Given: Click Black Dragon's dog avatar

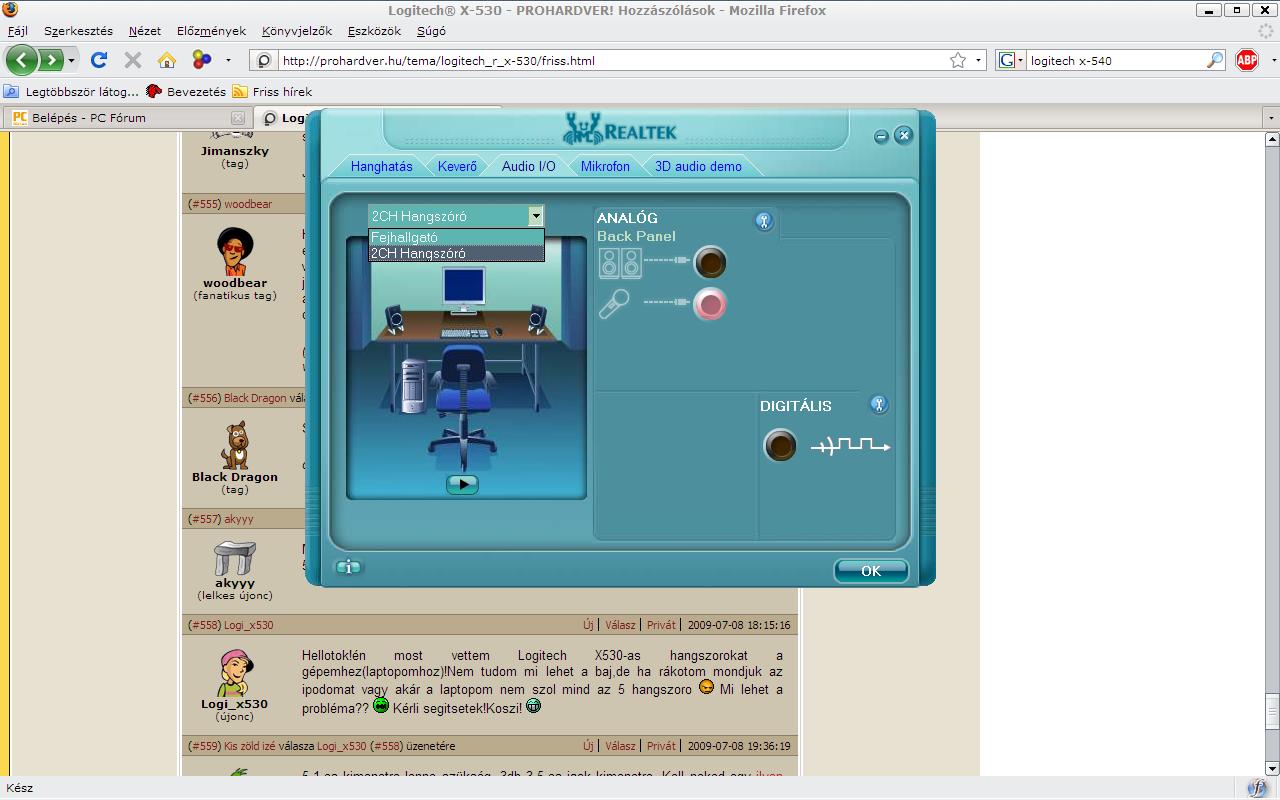Looking at the screenshot, I should (235, 445).
